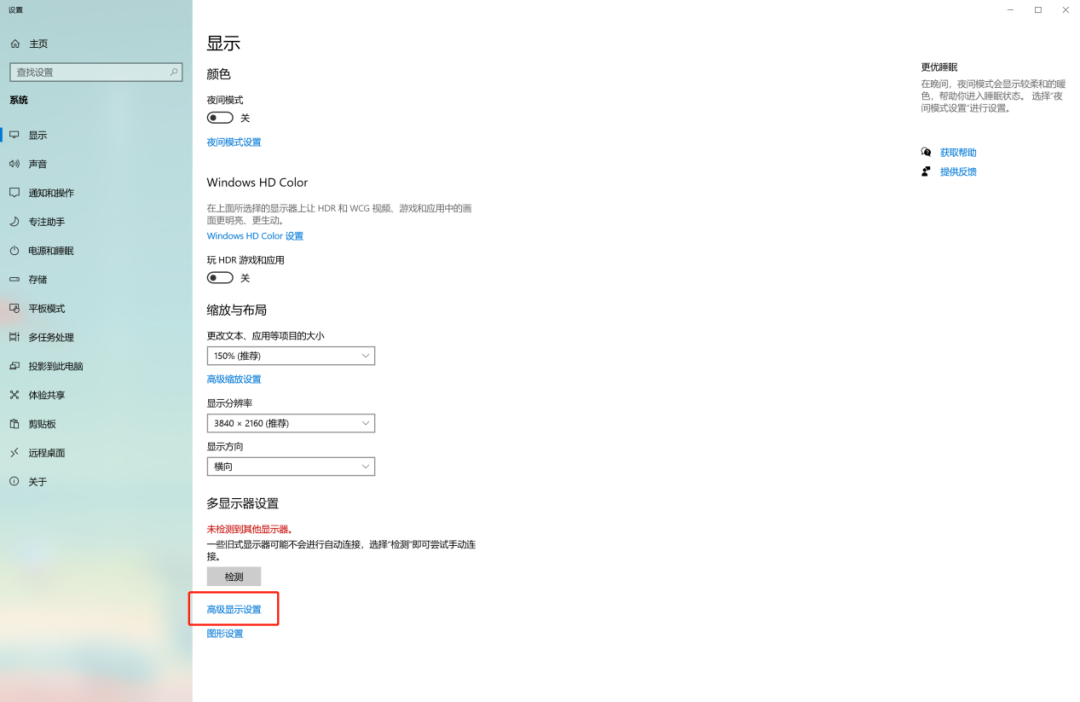This screenshot has height=702, width=1080.
Task: Maximize the settings window
Action: click(x=1038, y=10)
